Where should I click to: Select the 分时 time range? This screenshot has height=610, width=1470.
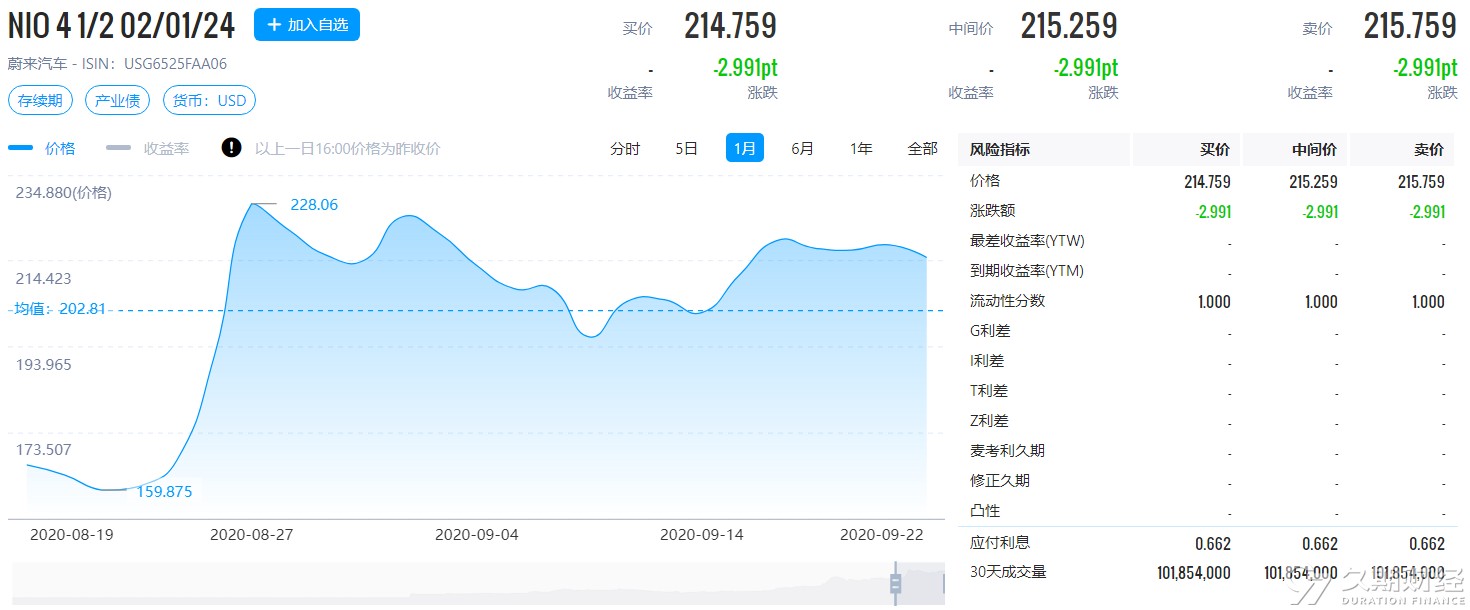click(x=625, y=148)
